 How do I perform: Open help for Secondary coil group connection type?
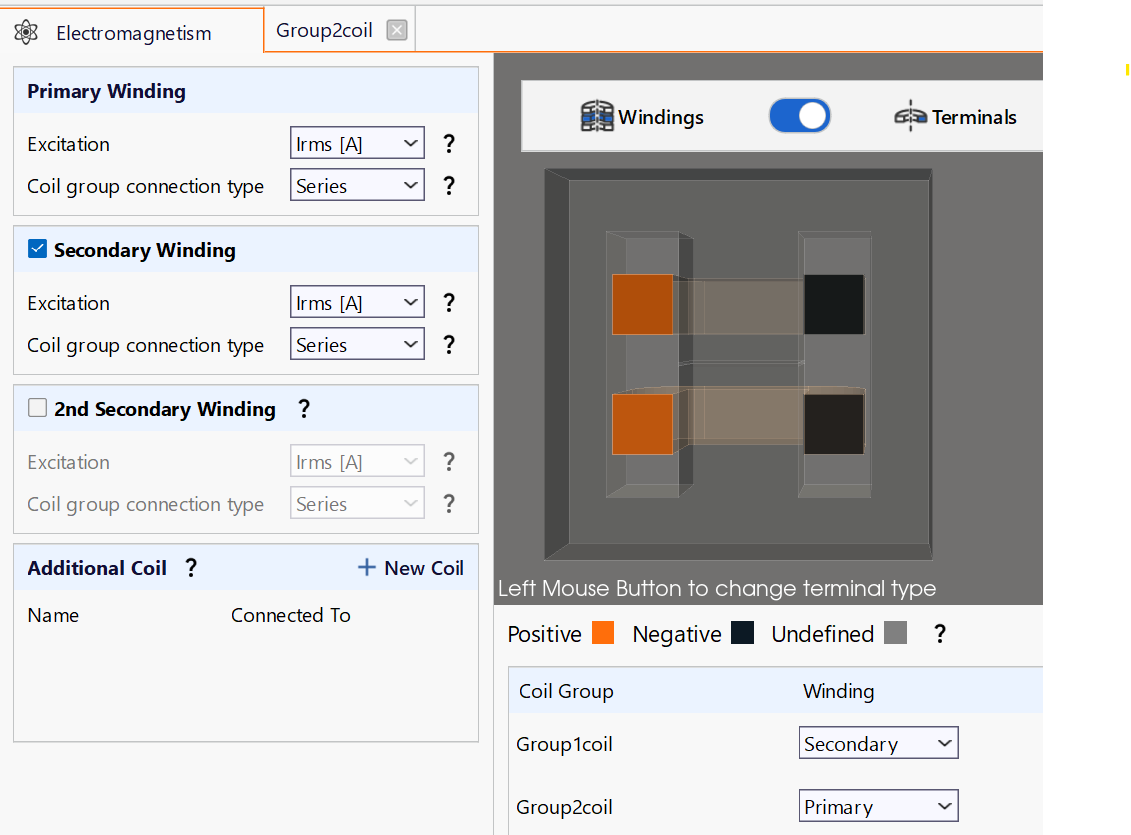[x=449, y=345]
